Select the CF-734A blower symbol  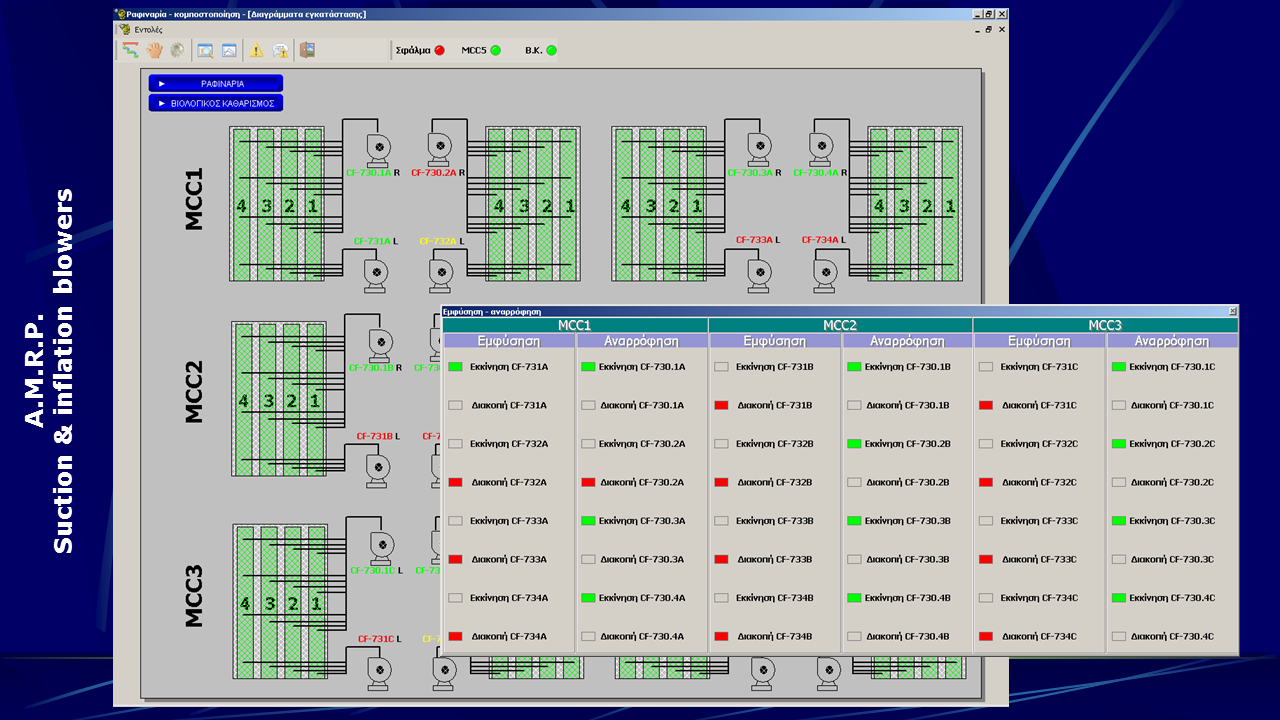(825, 273)
